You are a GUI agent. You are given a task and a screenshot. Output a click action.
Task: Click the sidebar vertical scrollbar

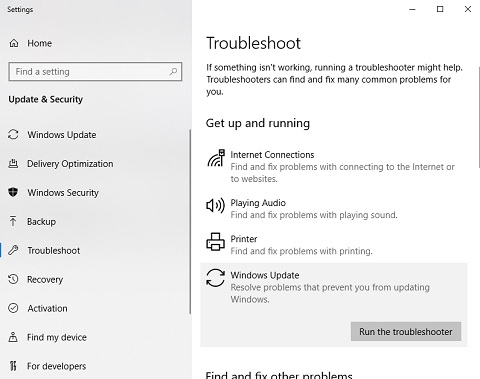(x=190, y=221)
